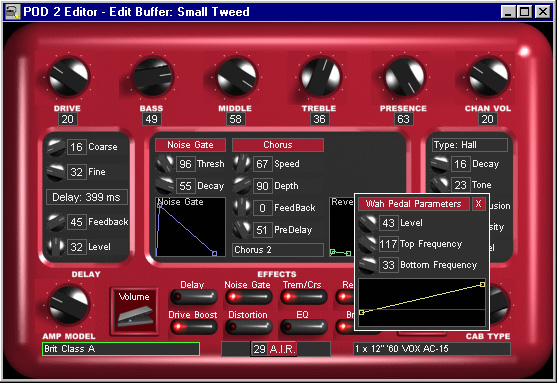Open the reverb Type: Hall selector
The image size is (557, 383).
point(470,145)
